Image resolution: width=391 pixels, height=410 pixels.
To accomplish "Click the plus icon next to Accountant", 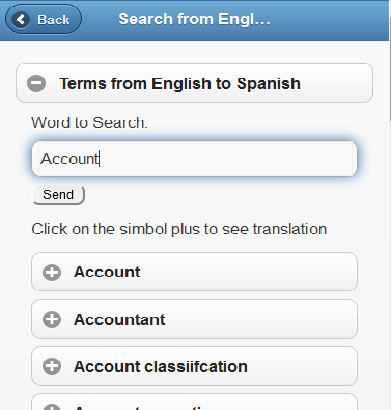I will 52,320.
